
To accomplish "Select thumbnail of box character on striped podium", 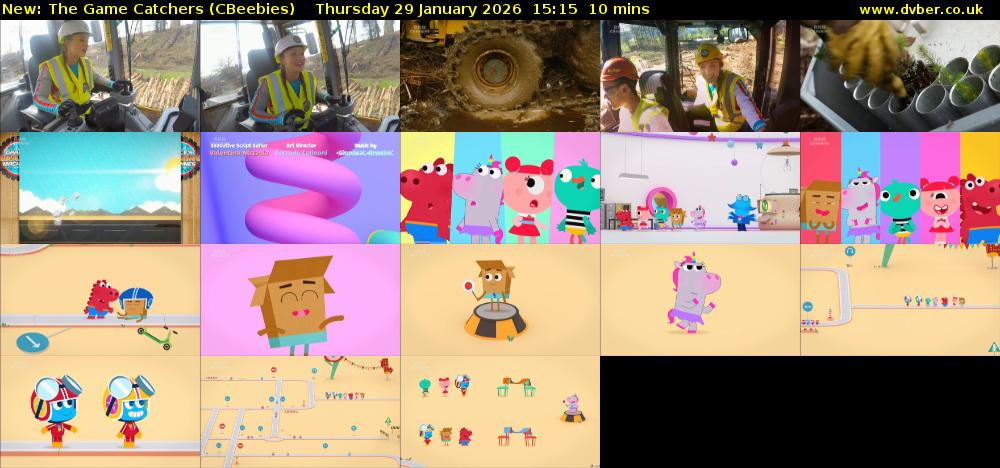I will pyautogui.click(x=500, y=300).
